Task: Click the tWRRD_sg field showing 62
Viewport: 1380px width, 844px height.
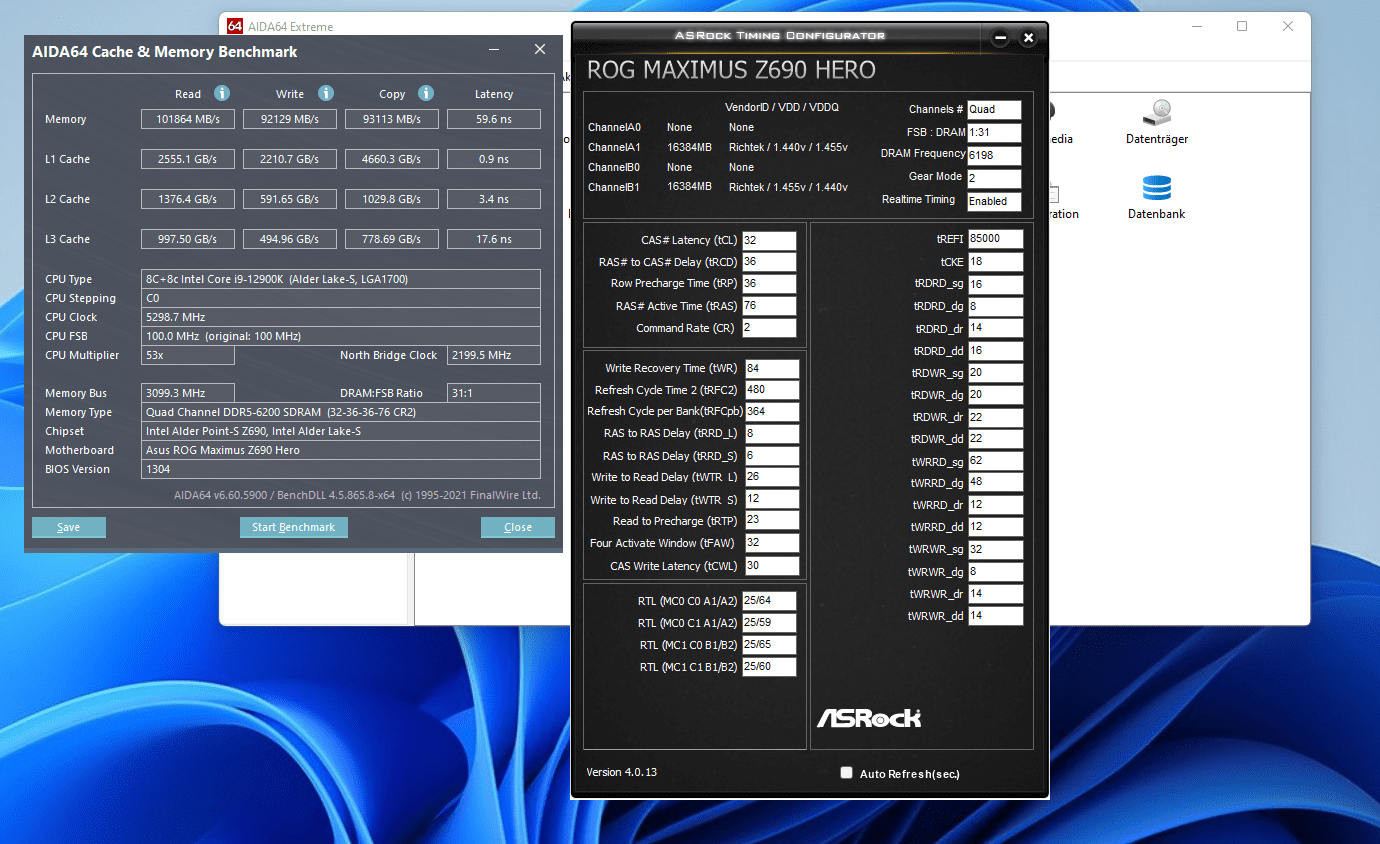Action: point(996,461)
